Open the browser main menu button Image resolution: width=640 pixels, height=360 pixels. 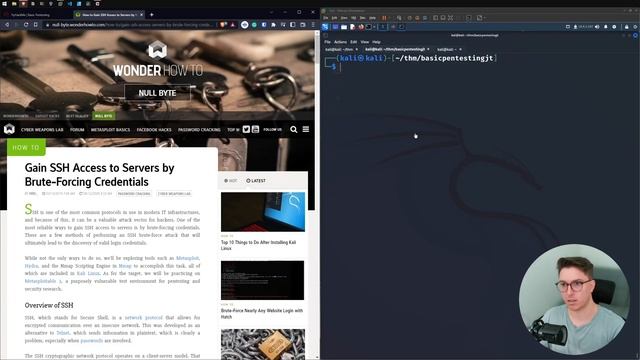tap(313, 25)
